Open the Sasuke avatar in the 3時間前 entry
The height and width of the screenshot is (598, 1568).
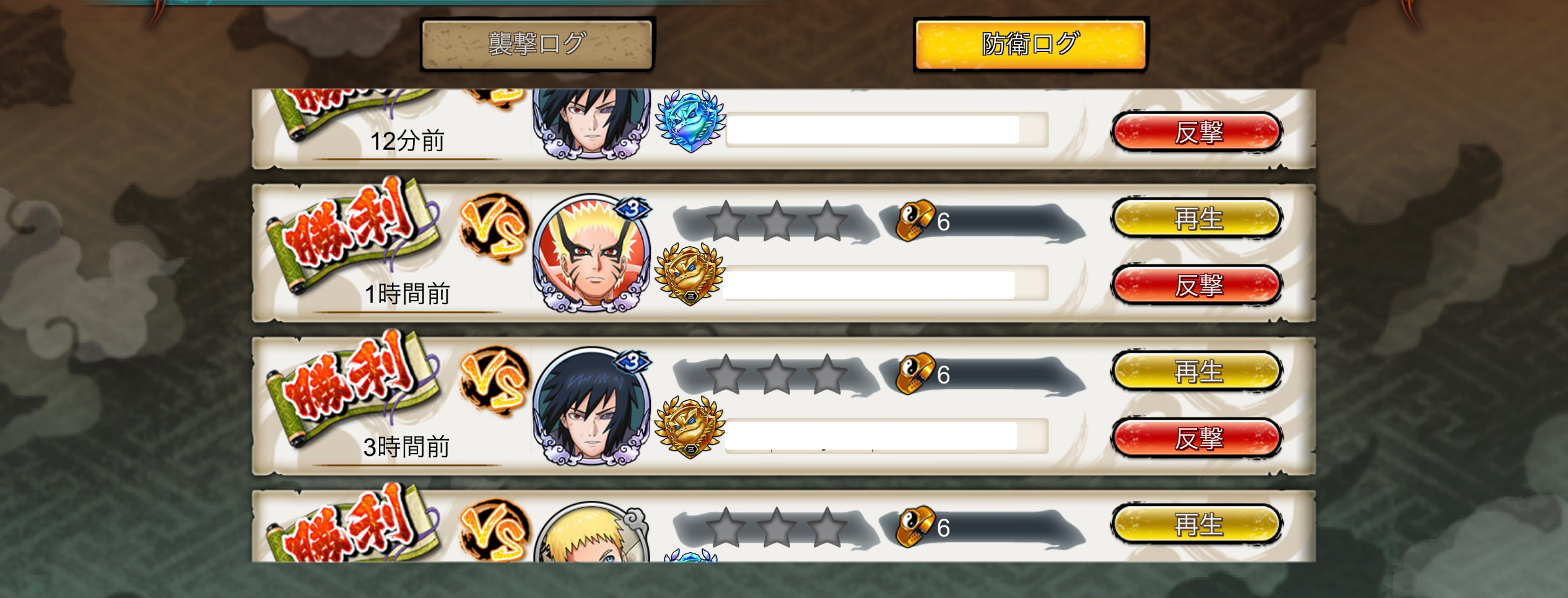[591, 407]
